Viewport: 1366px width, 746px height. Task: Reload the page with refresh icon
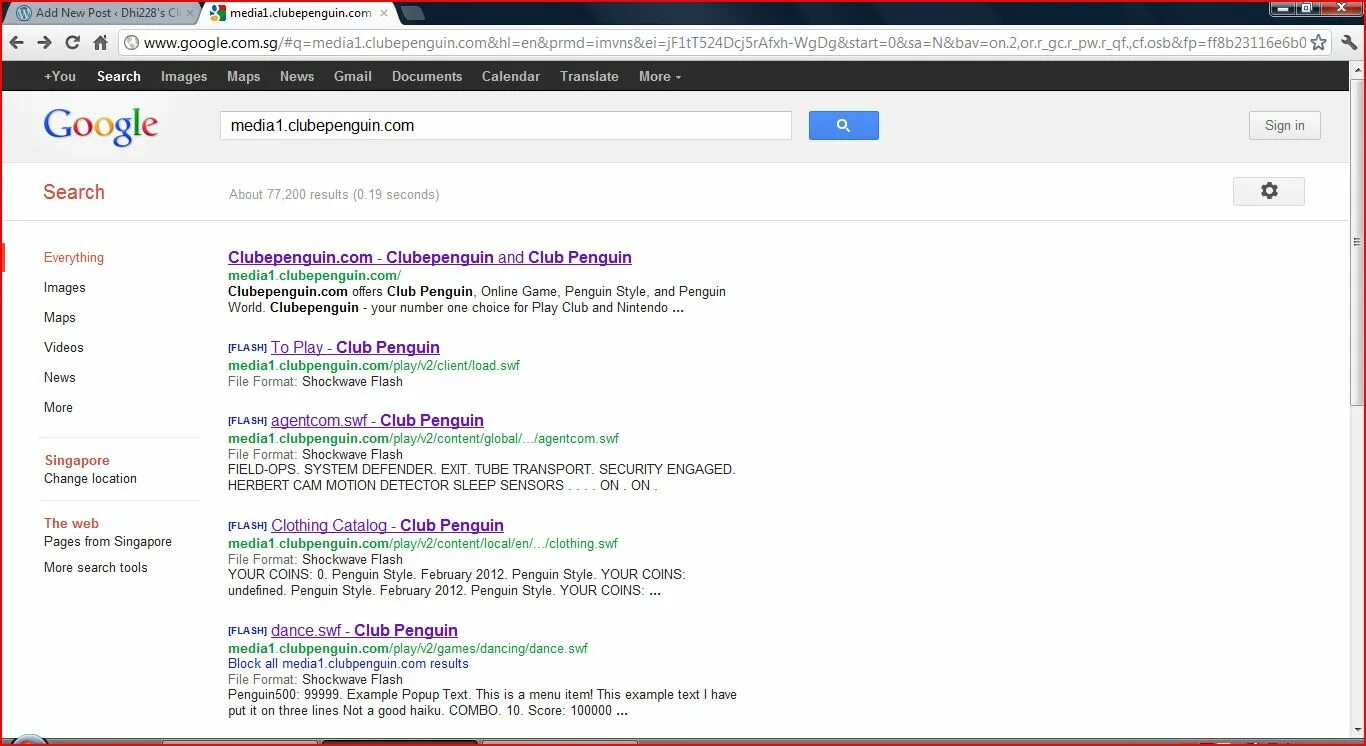[x=72, y=42]
